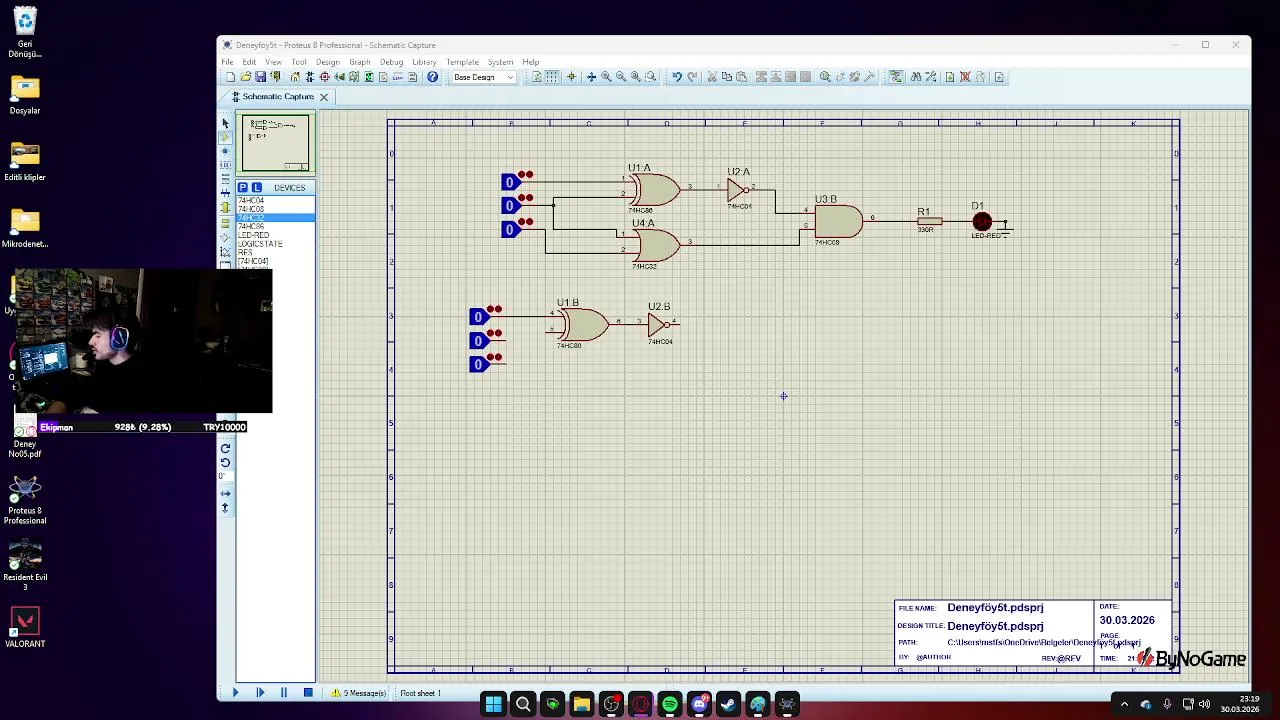Open Search and Tag binoculars icon
The width and height of the screenshot is (1280, 720).
tap(916, 77)
